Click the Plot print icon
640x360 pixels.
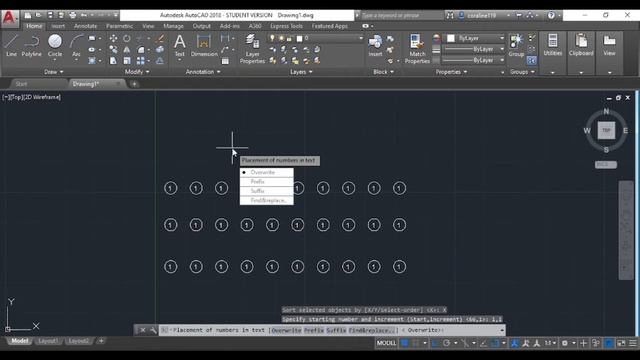click(73, 15)
